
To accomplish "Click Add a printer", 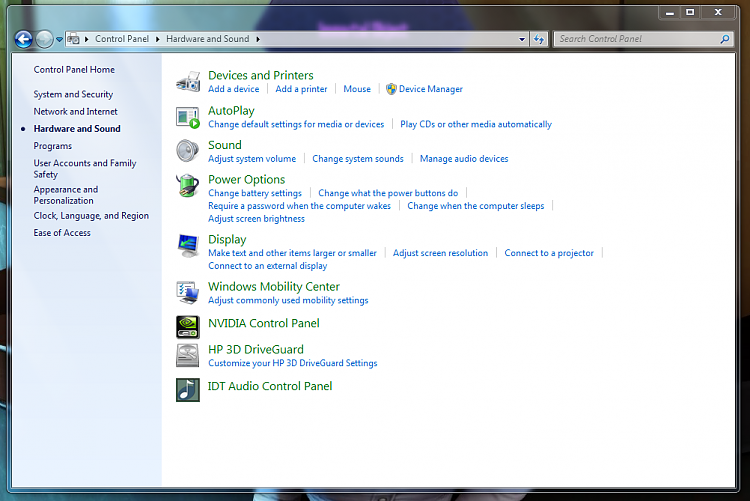I will 301,89.
